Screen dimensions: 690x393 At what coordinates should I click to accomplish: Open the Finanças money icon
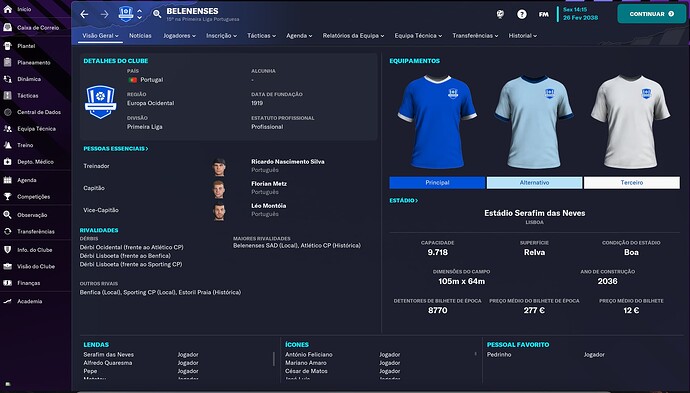pyautogui.click(x=7, y=283)
